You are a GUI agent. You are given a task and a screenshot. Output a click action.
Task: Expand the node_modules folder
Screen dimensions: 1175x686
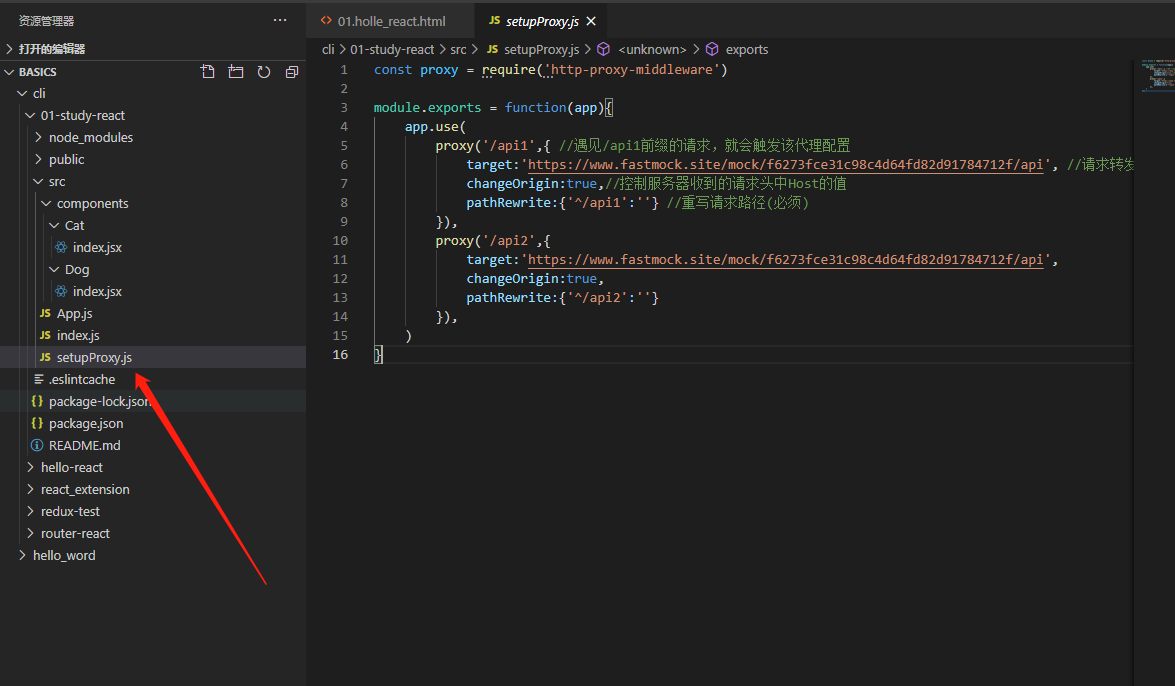pyautogui.click(x=38, y=137)
